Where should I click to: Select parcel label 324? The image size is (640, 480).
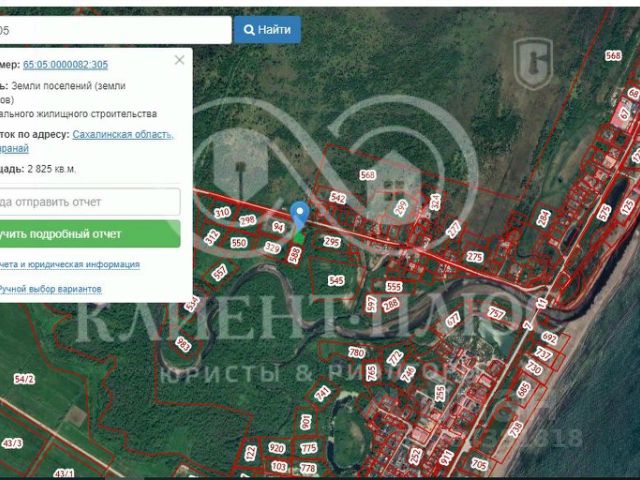[x=436, y=202]
